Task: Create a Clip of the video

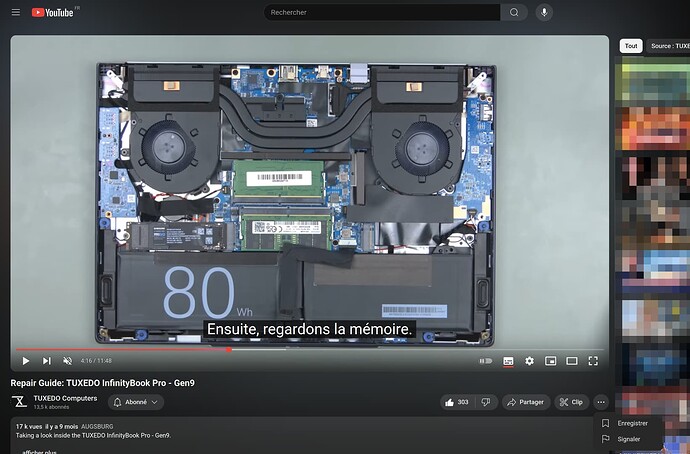Action: 571,402
